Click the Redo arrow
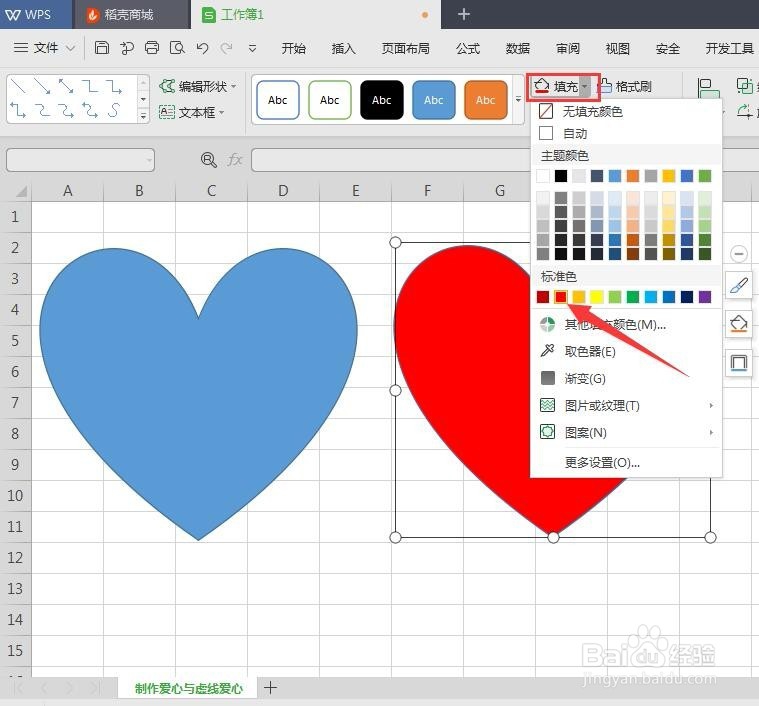Screen dimensions: 759x706 227,47
